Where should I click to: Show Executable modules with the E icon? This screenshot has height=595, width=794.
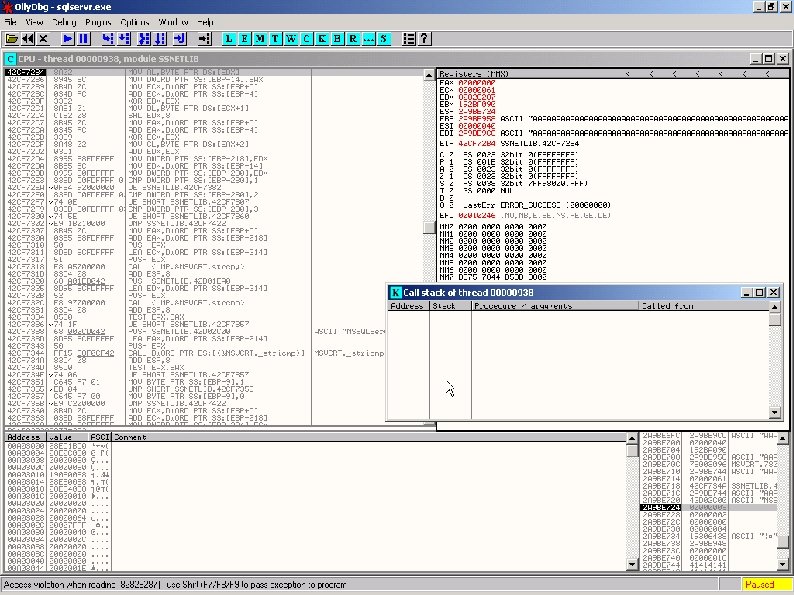(244, 38)
